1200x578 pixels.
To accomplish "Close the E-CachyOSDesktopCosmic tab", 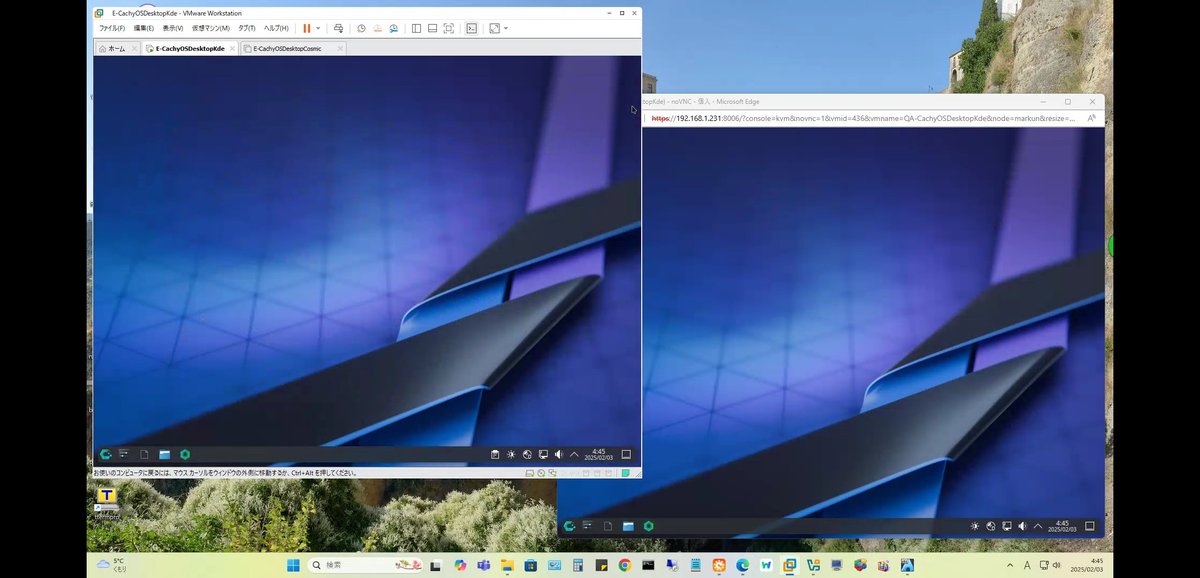I will point(340,48).
